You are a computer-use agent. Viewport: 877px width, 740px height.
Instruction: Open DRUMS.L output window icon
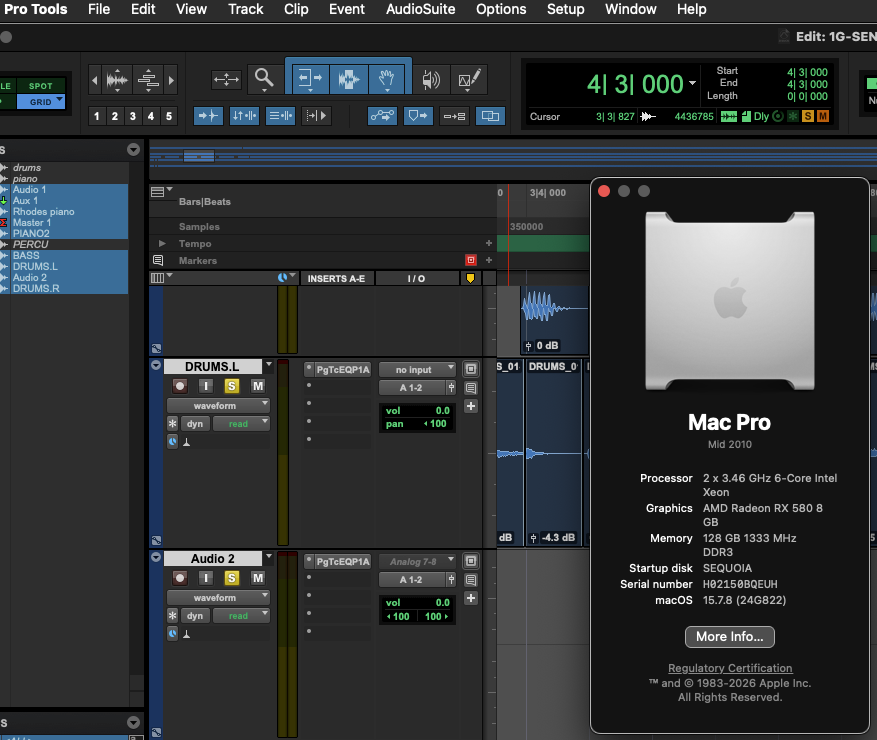[x=471, y=369]
